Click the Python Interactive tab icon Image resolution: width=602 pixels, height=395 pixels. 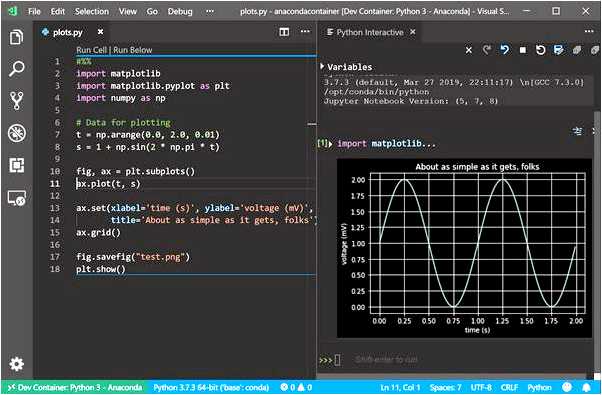330,32
